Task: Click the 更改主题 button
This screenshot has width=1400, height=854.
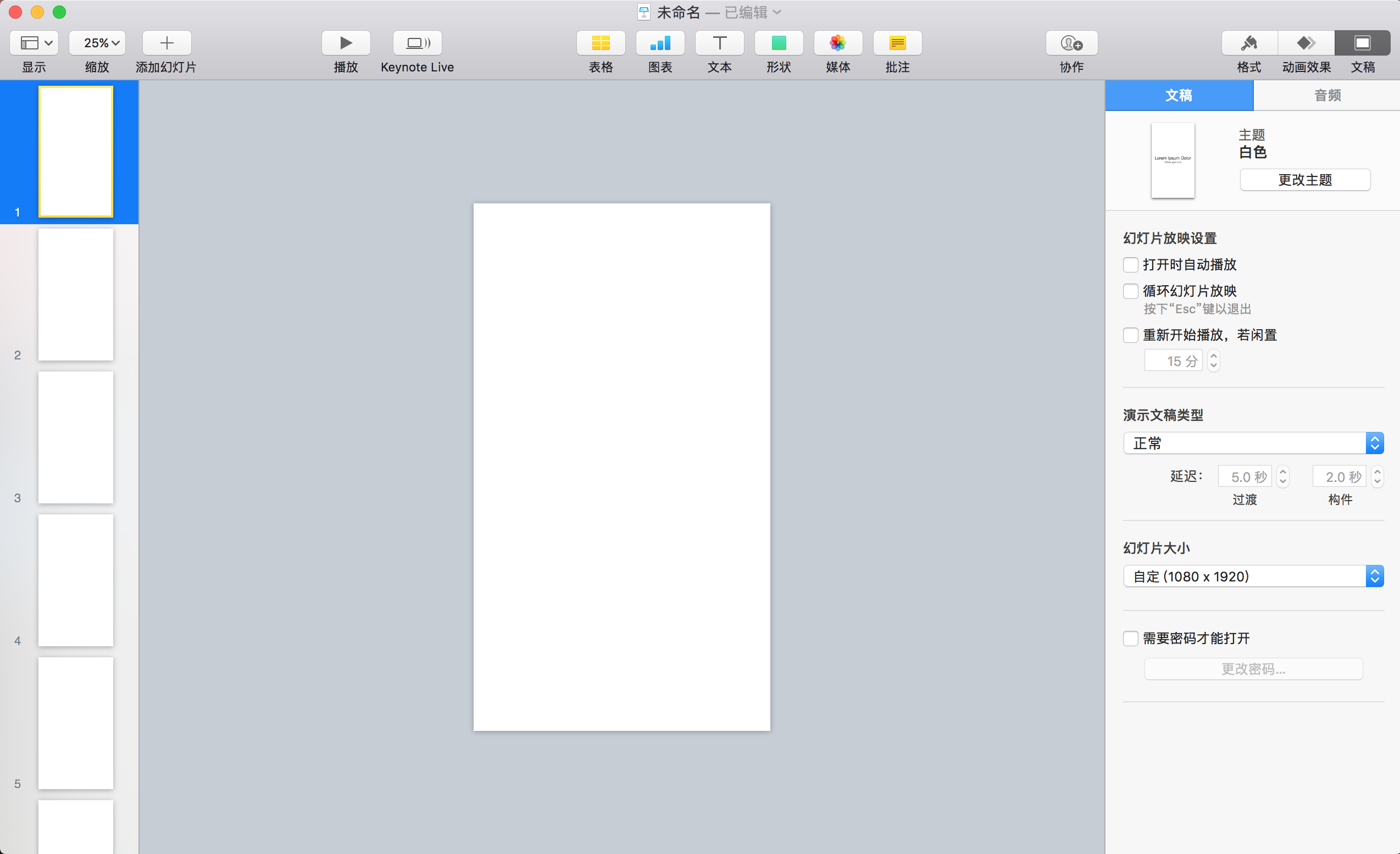Action: 1305,180
